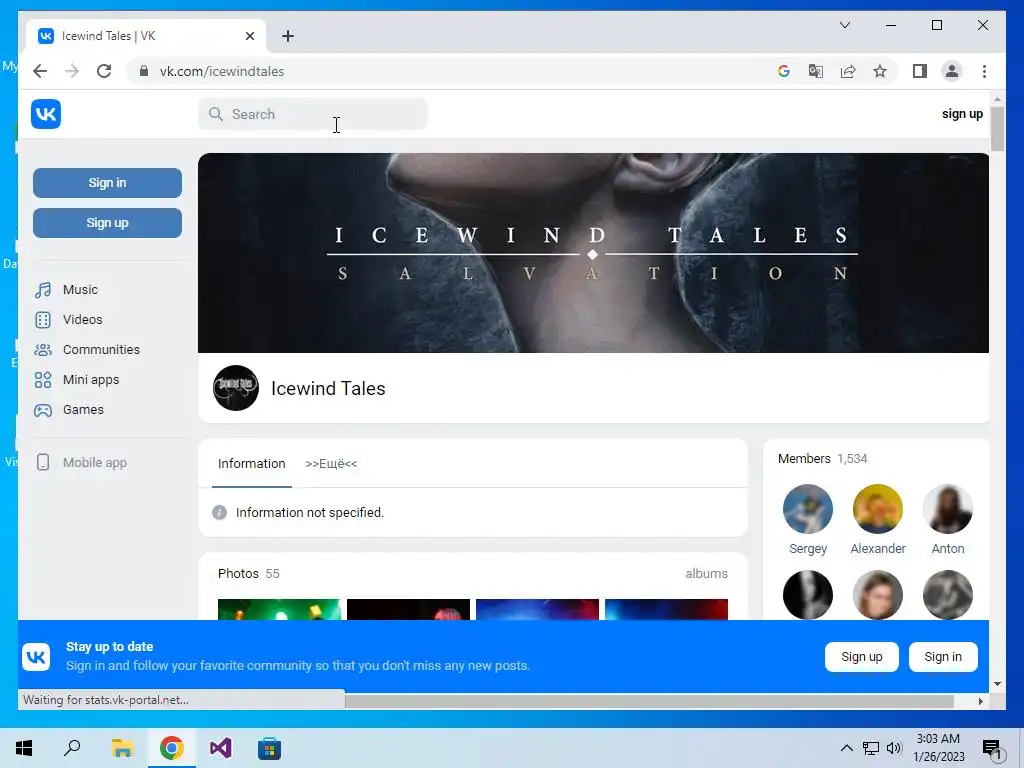
Task: Open a new Chrome tab
Action: click(x=288, y=36)
